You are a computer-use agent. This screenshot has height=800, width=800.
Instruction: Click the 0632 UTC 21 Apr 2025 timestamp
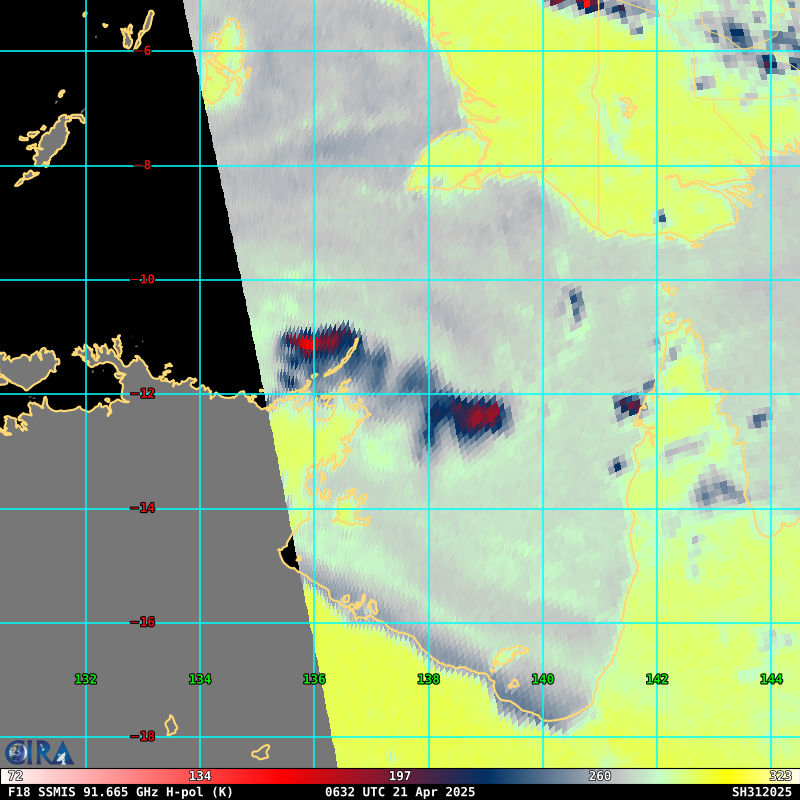(x=400, y=792)
